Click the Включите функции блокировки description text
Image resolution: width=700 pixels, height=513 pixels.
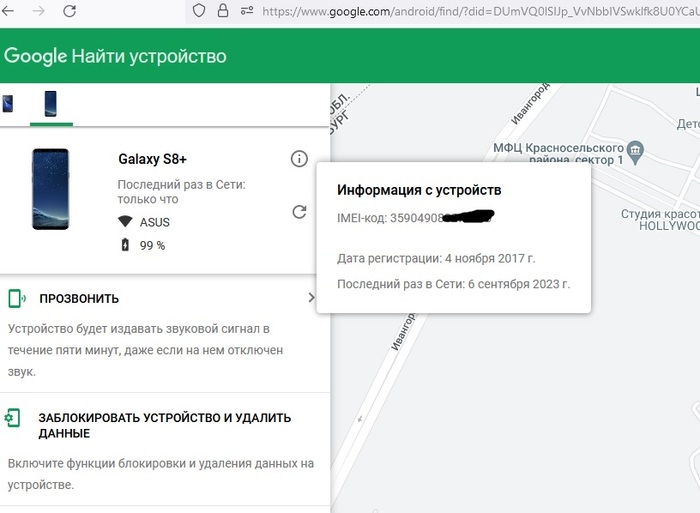pyautogui.click(x=161, y=474)
